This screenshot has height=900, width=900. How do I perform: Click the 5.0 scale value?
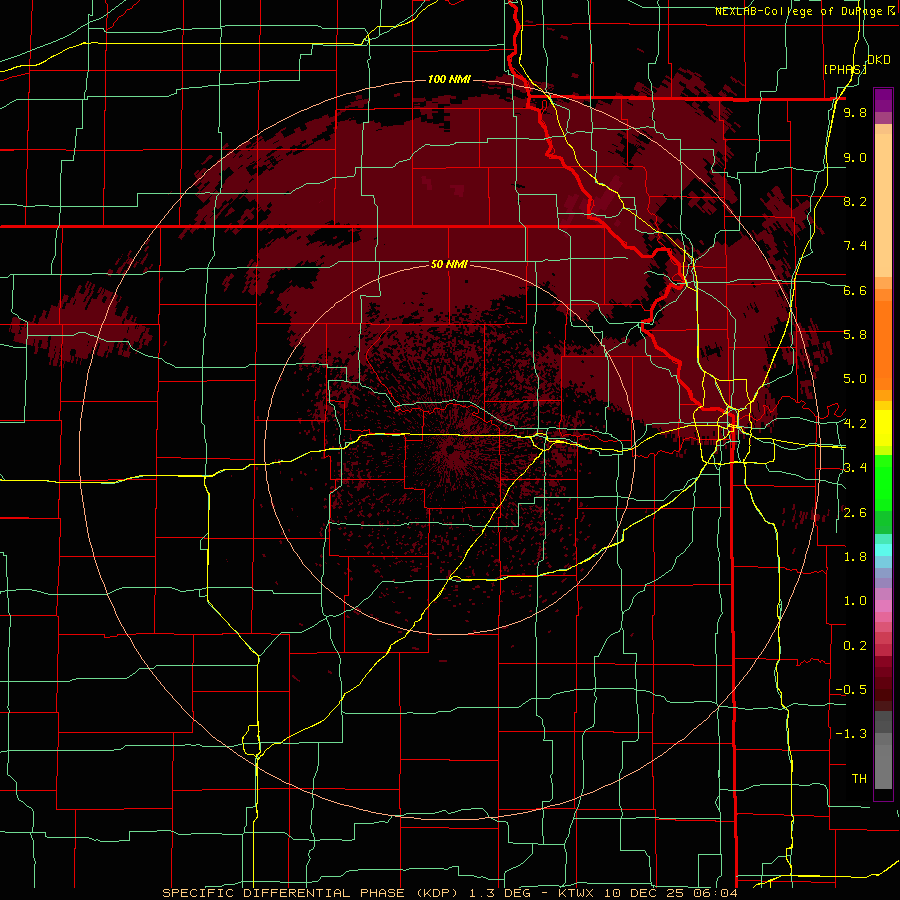tap(855, 379)
